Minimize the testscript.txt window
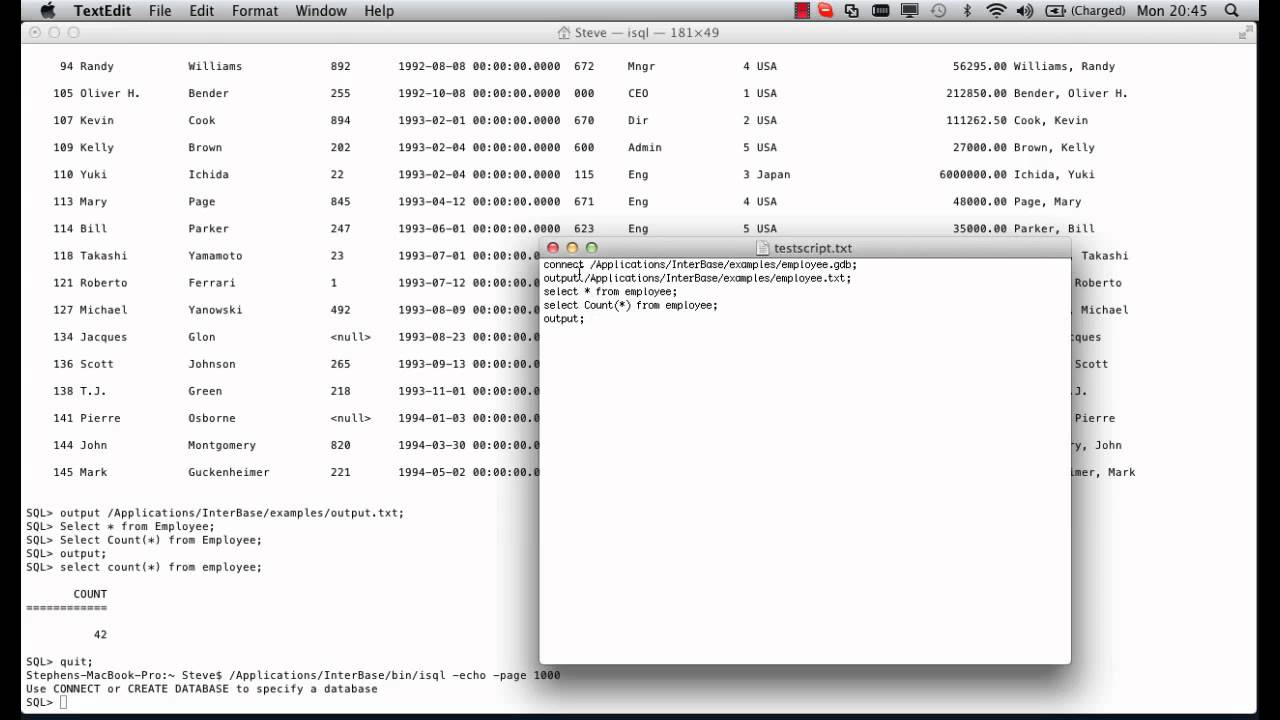 pyautogui.click(x=572, y=248)
